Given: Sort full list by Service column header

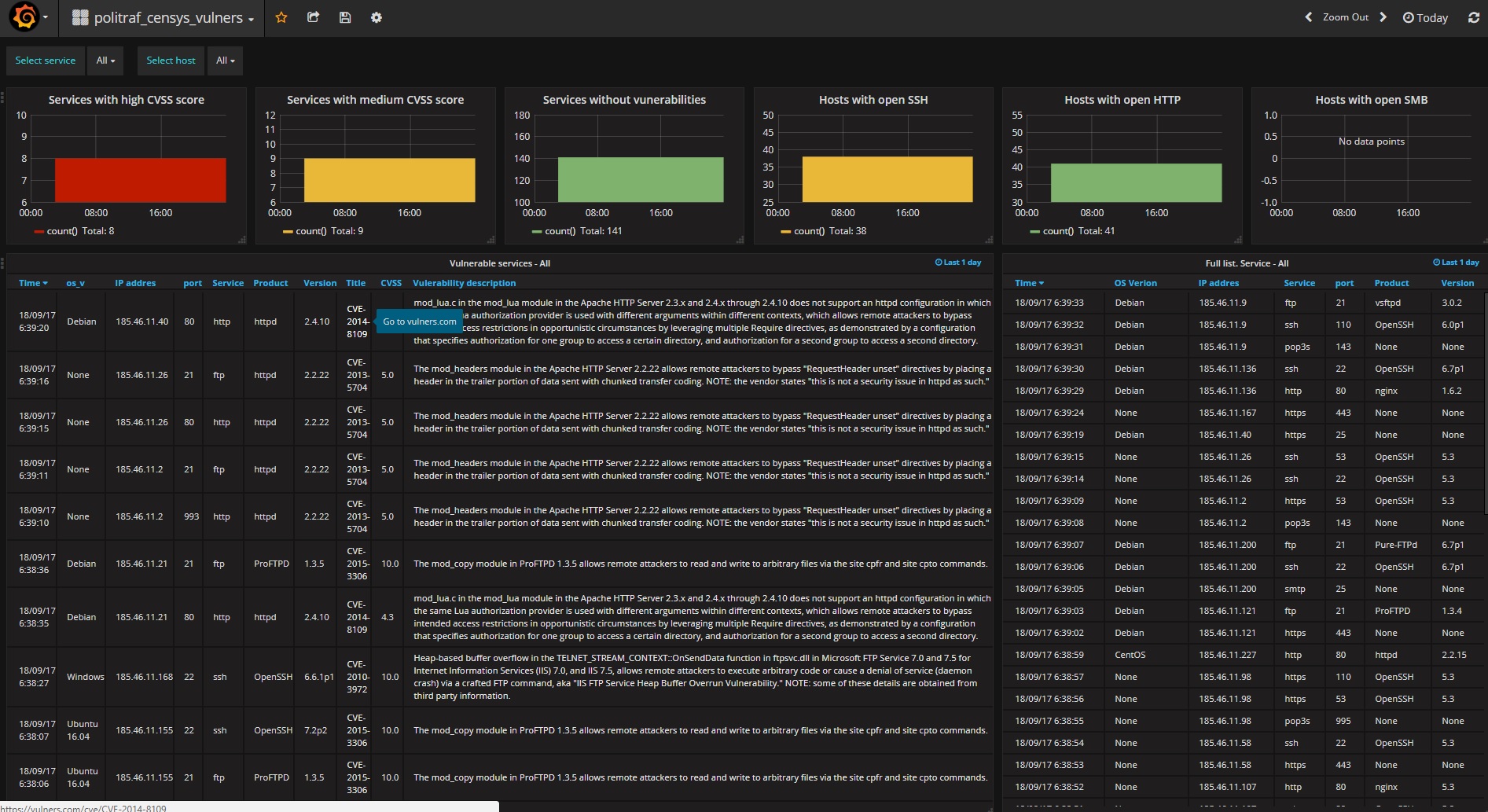Looking at the screenshot, I should click(1299, 283).
